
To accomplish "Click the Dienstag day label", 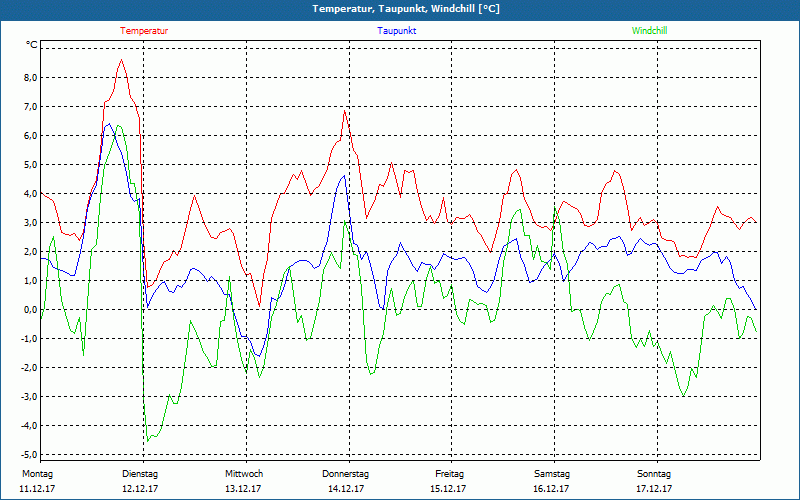I will point(140,474).
